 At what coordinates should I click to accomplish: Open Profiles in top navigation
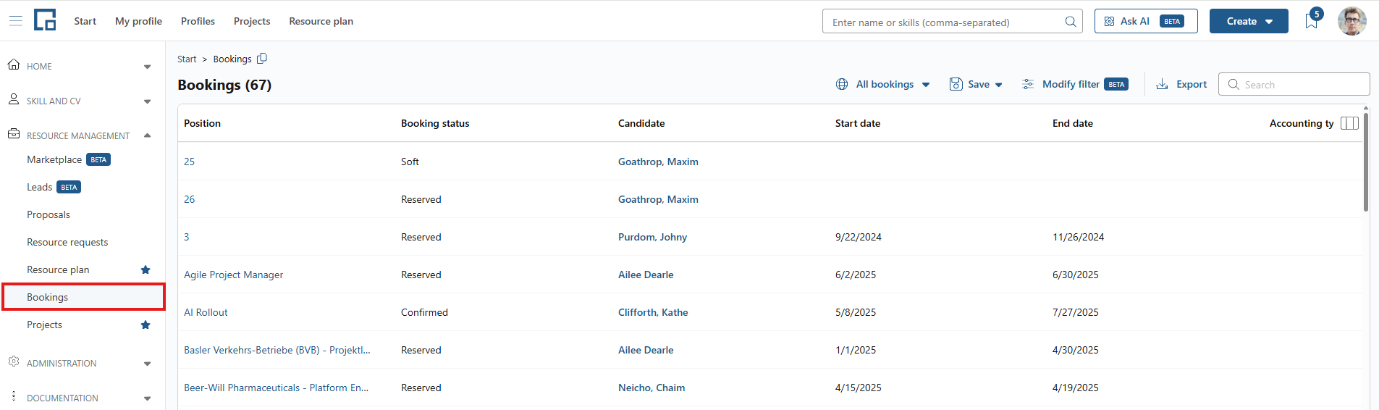click(x=198, y=21)
